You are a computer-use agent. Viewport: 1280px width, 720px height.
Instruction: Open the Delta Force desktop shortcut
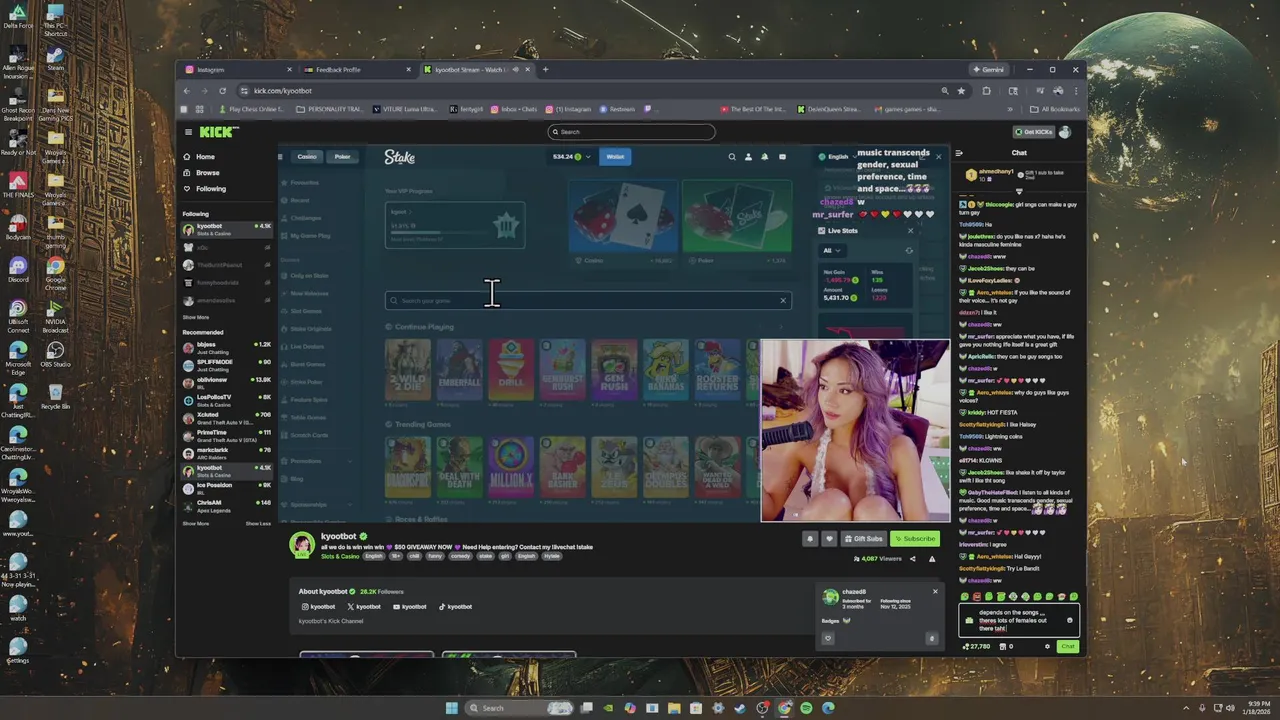pos(18,16)
